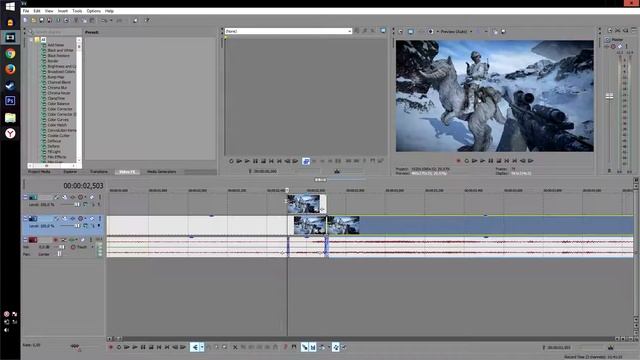
Task: Open the Options menu
Action: (x=93, y=11)
